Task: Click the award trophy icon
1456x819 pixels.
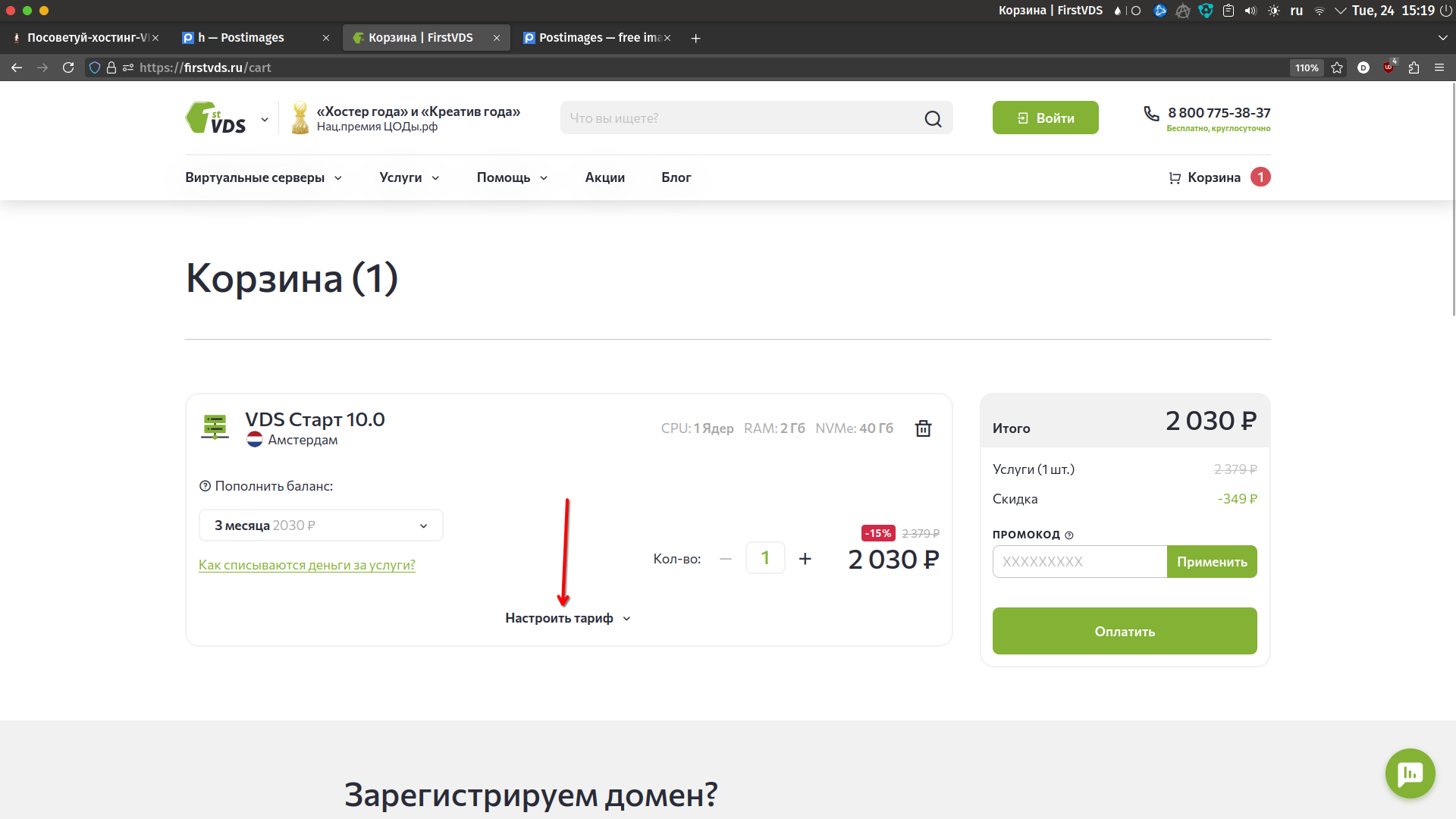Action: 300,118
